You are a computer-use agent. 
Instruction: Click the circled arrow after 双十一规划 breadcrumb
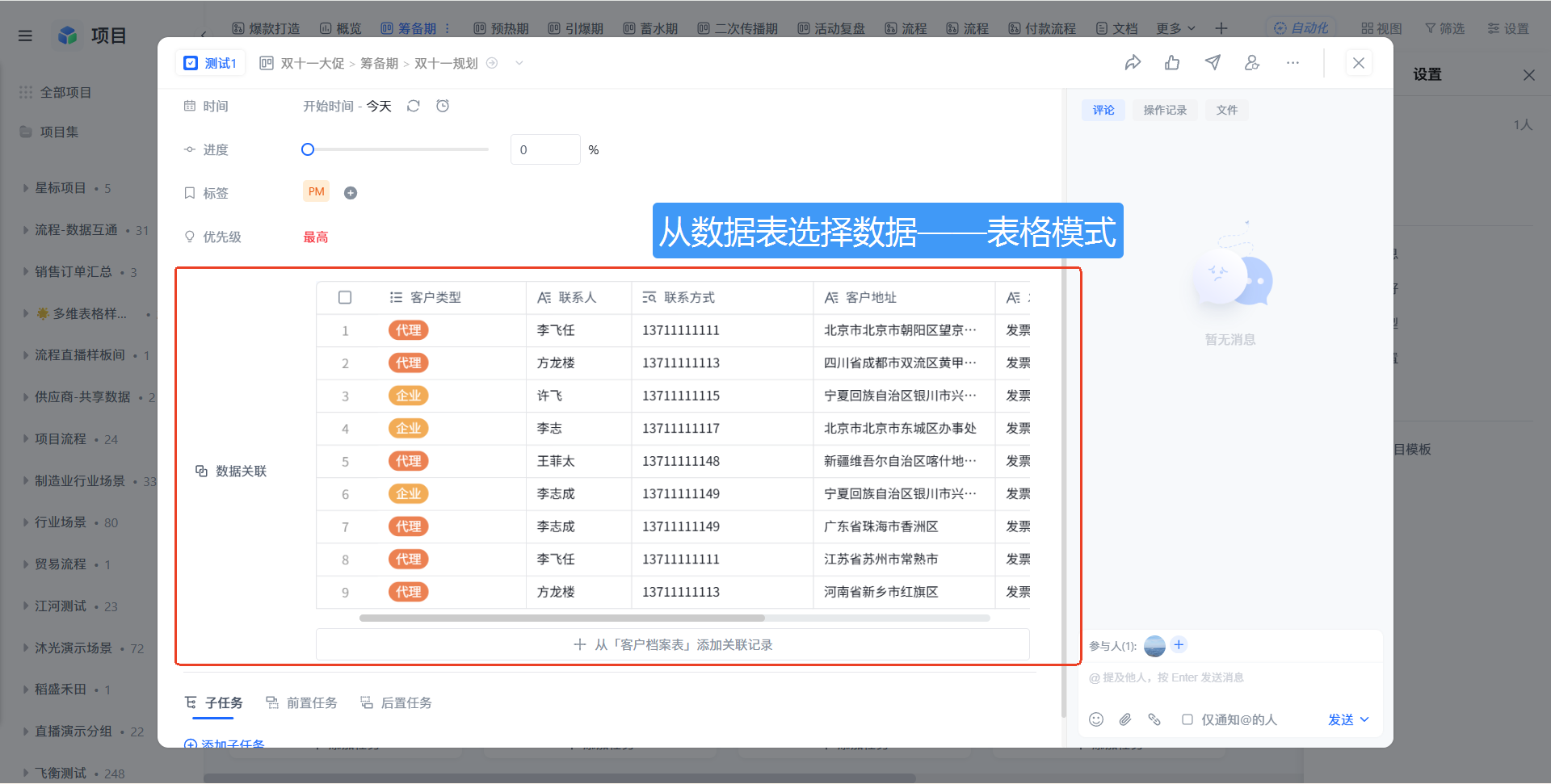[x=492, y=63]
